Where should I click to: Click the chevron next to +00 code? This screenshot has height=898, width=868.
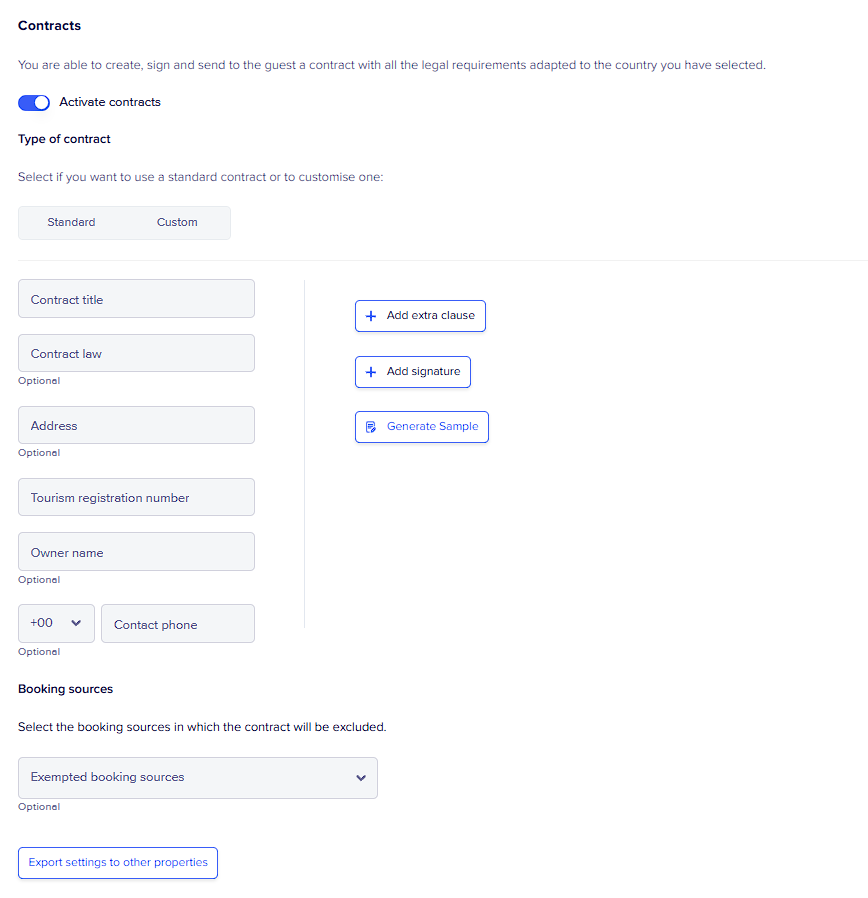[x=76, y=623]
